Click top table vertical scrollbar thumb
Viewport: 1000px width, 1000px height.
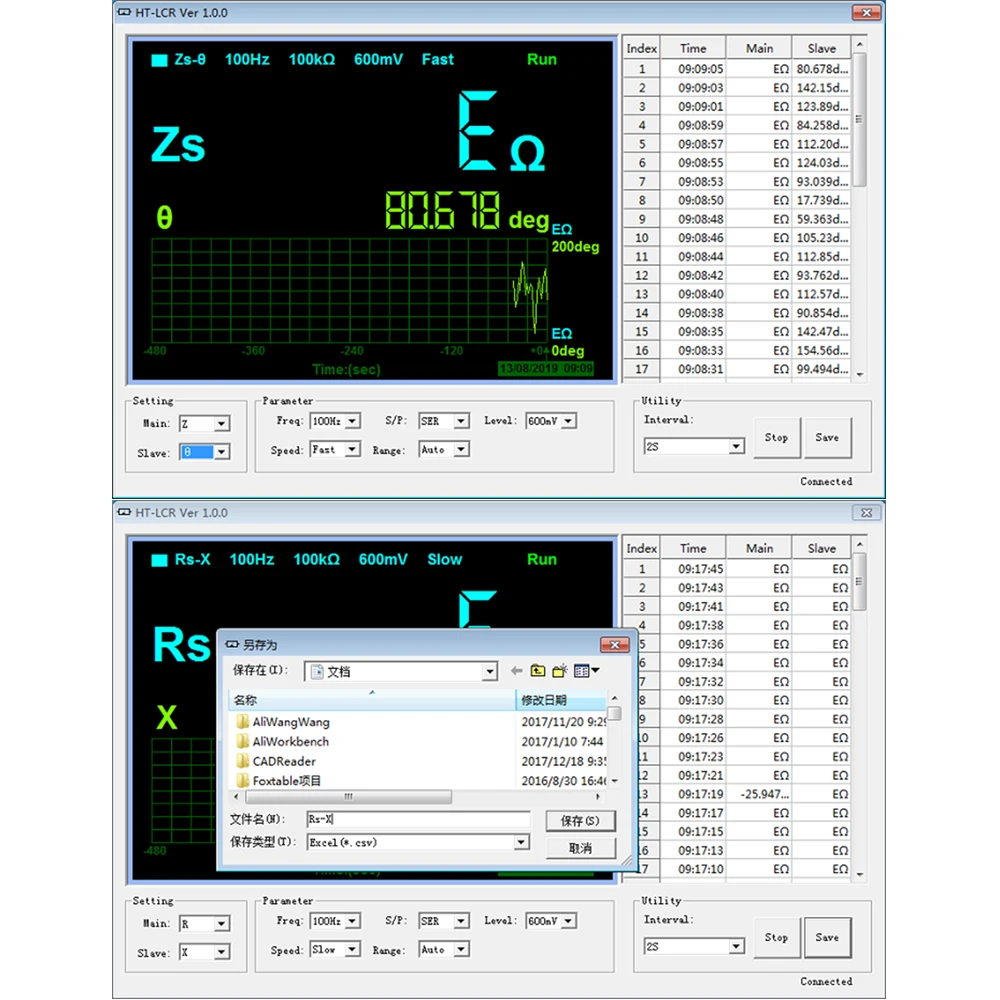coord(859,120)
